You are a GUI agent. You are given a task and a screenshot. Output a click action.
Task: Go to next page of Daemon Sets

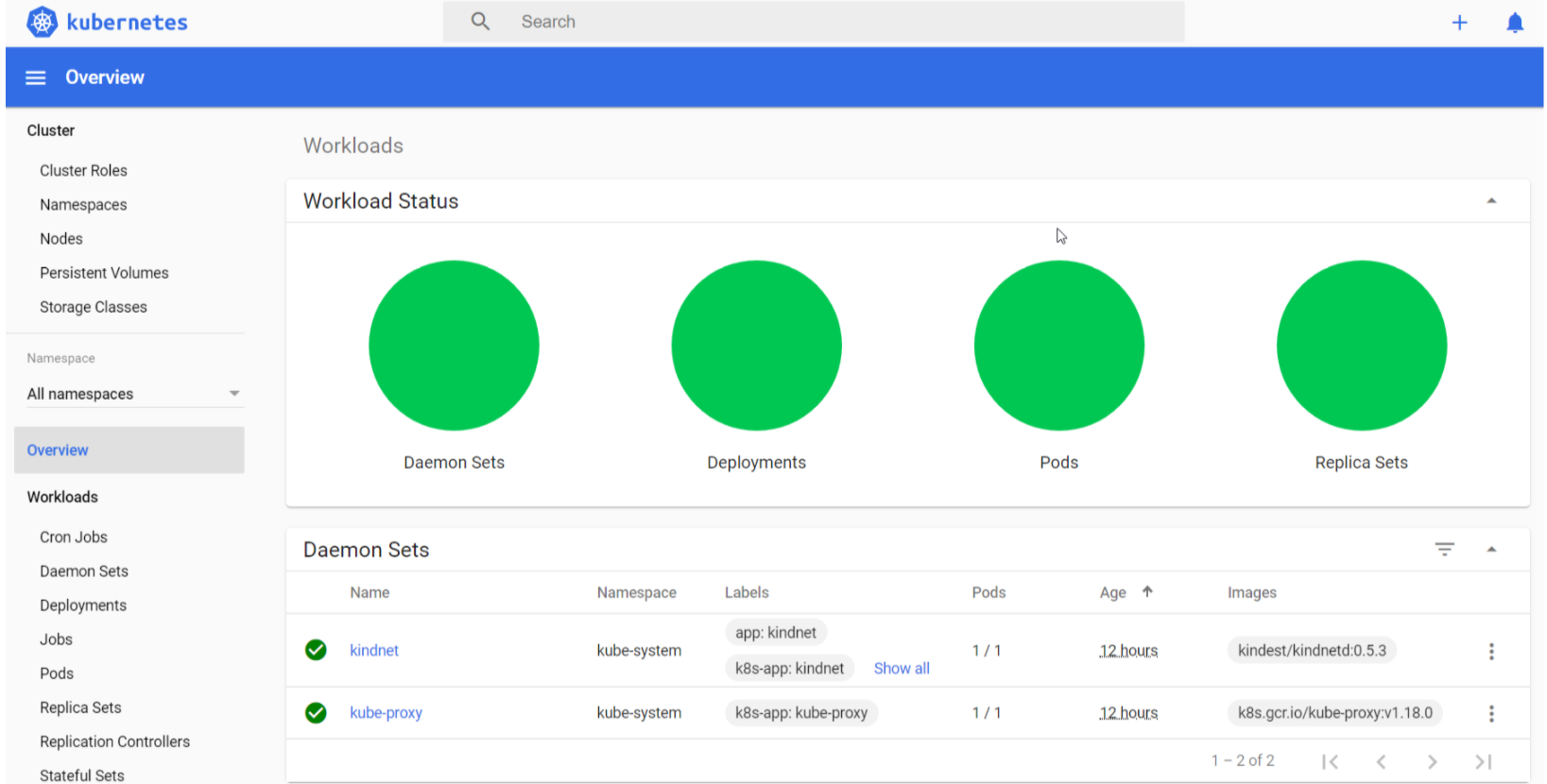click(x=1433, y=761)
